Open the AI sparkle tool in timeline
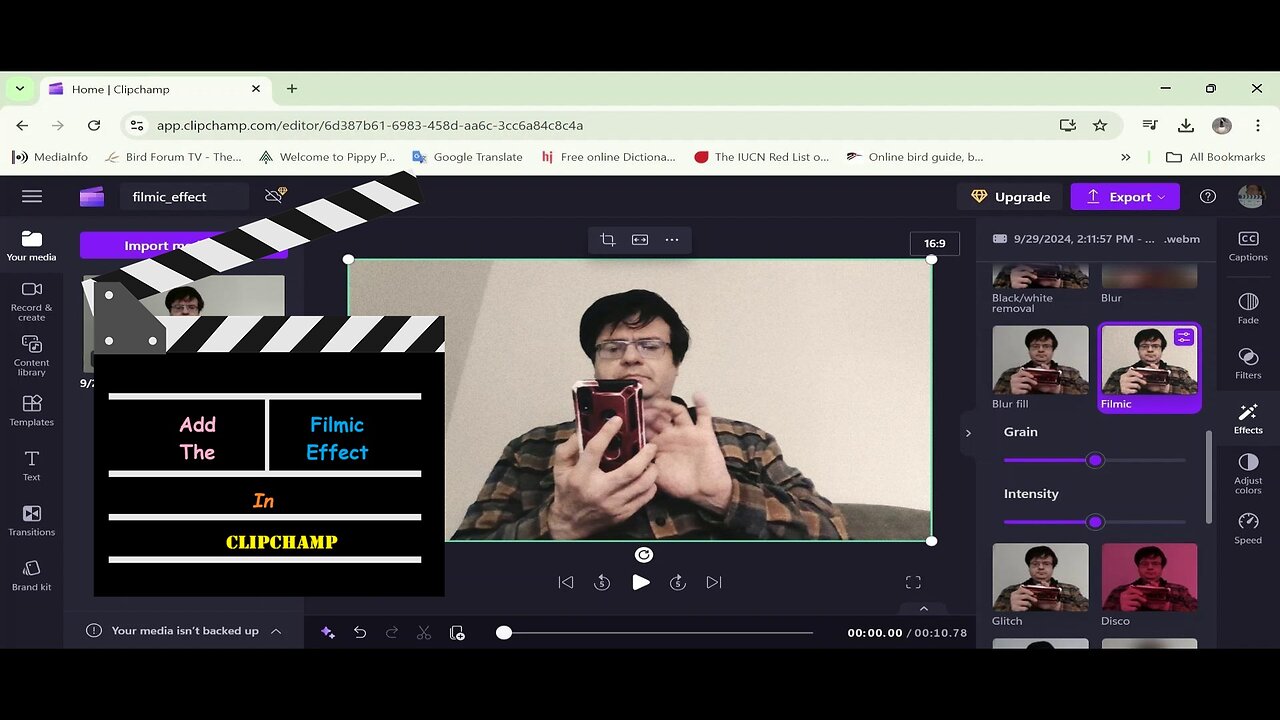 coord(327,632)
